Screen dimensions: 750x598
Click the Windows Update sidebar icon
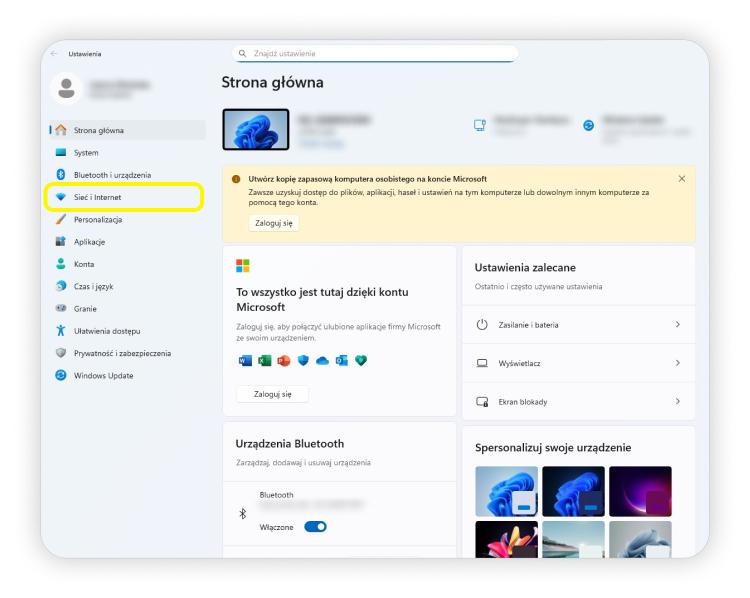[61, 375]
